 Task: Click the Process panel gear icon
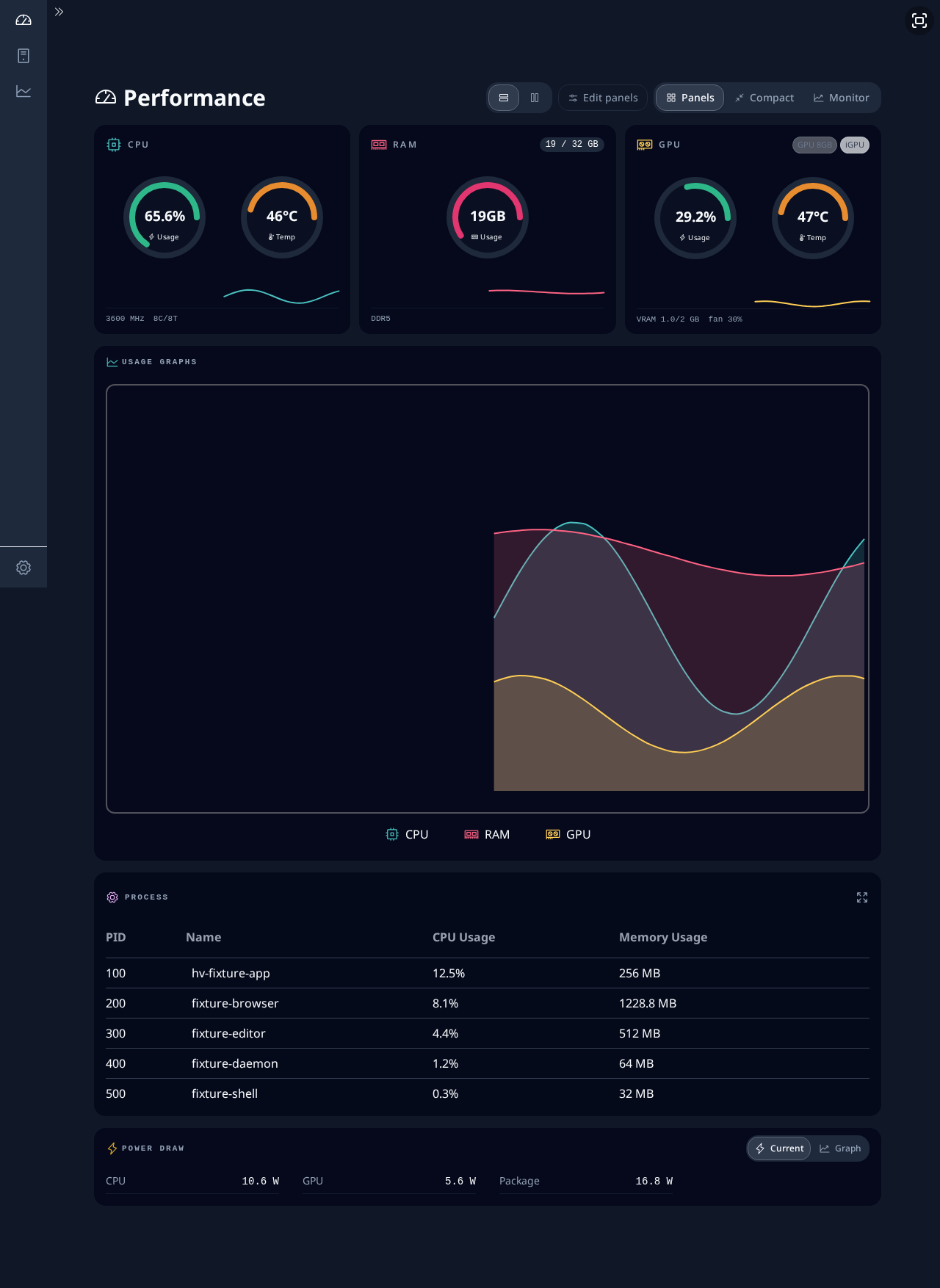pyautogui.click(x=112, y=897)
